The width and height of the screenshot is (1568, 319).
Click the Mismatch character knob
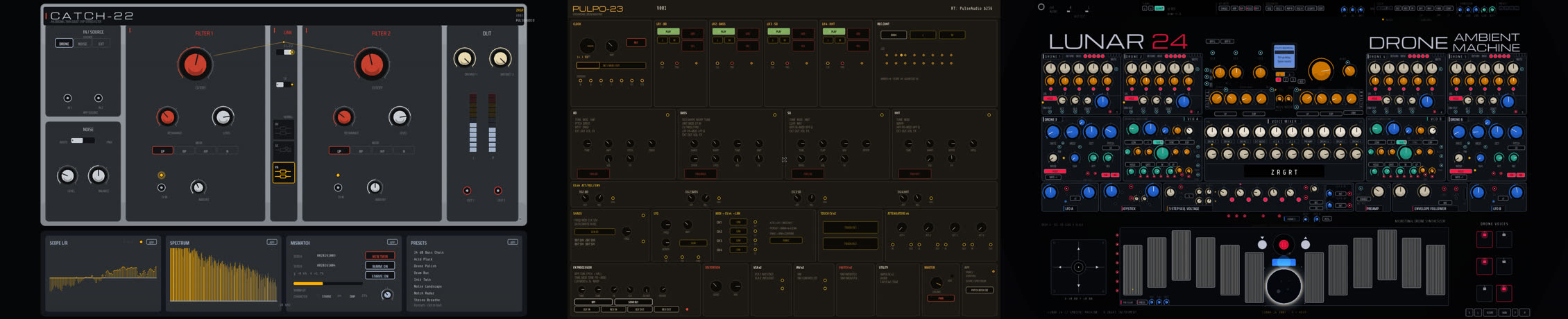point(387,295)
